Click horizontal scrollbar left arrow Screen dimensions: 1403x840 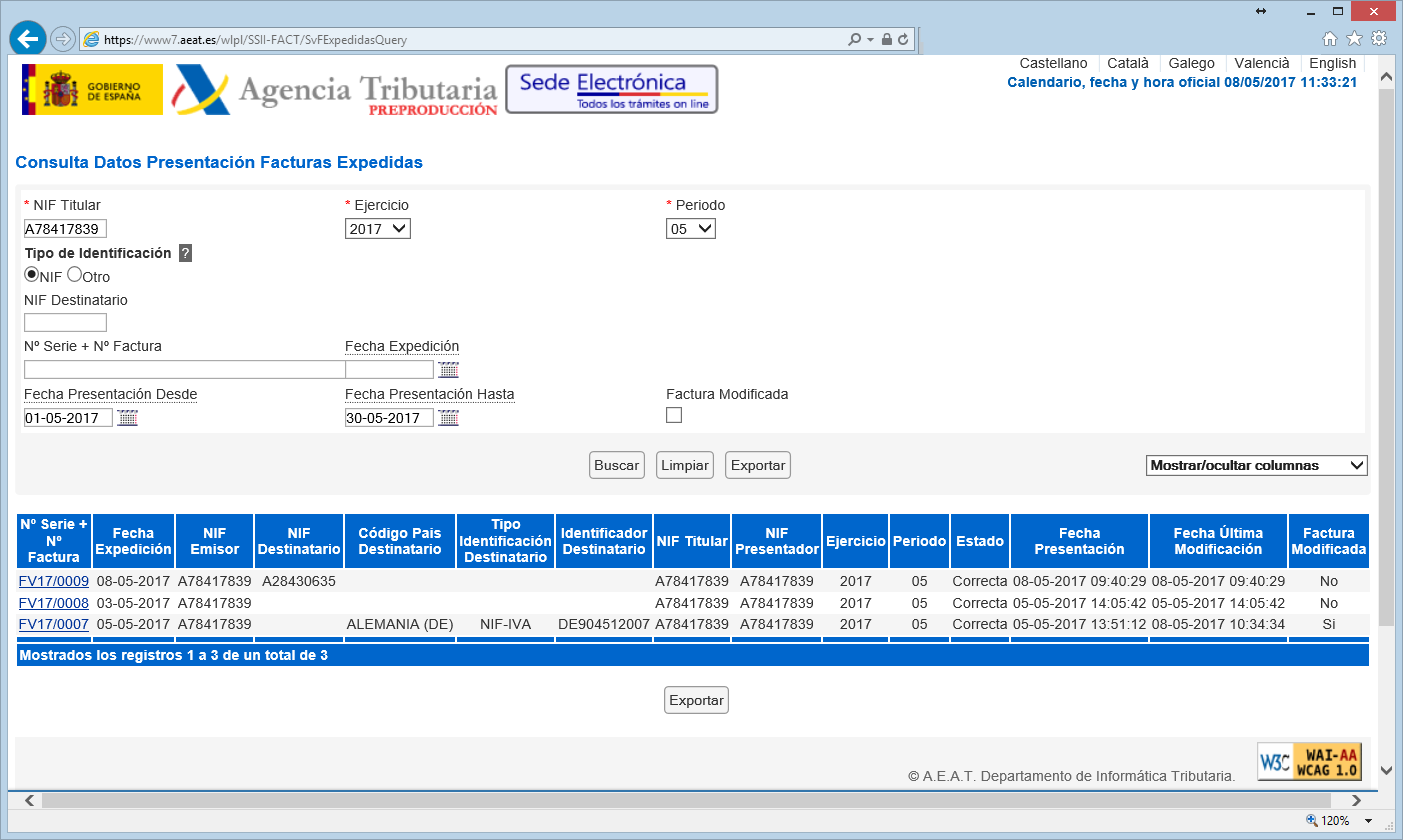coord(28,800)
